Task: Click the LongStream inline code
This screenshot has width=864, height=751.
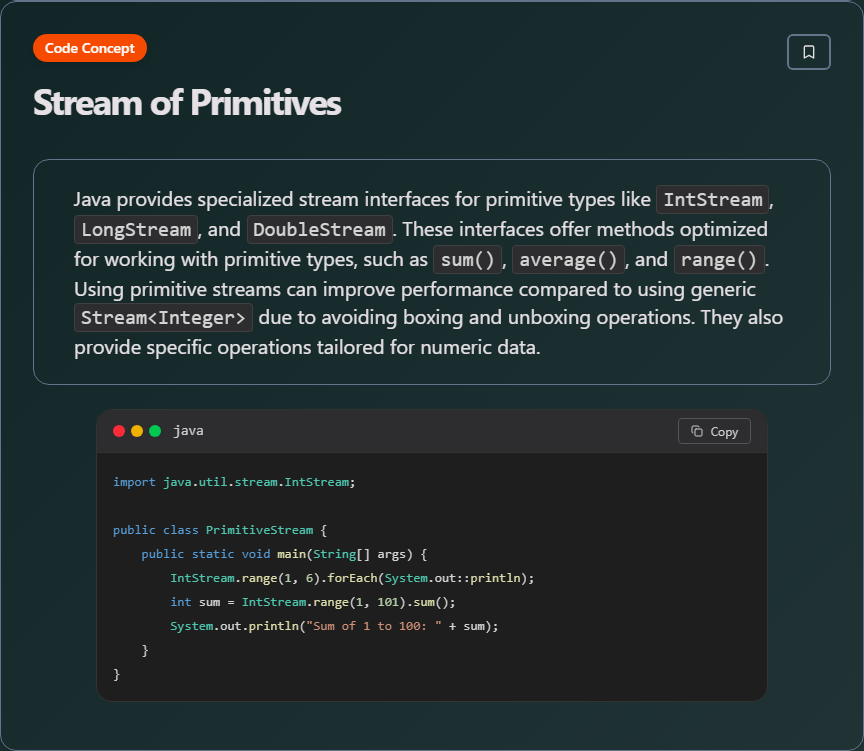Action: coord(136,229)
